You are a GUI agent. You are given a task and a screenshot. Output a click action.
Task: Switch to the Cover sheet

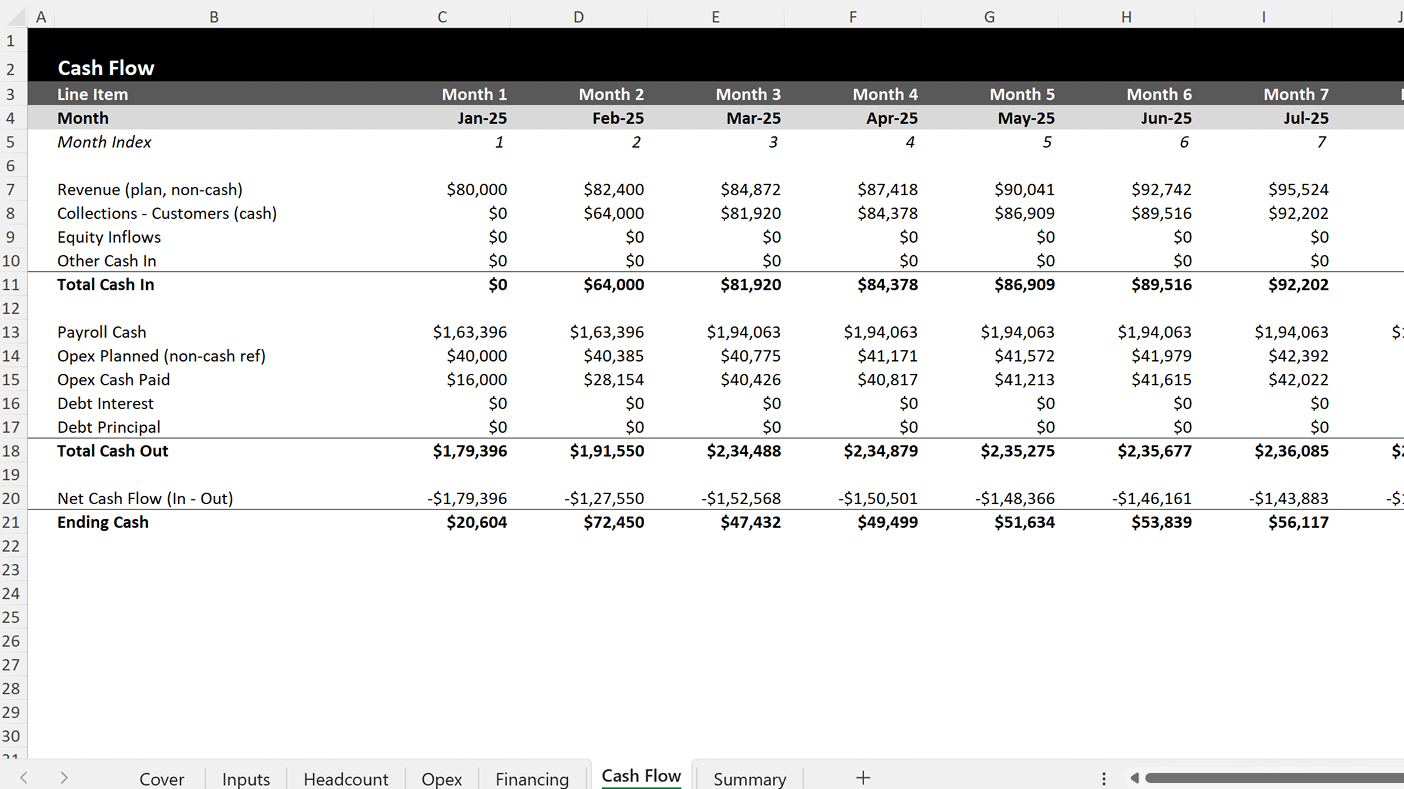pos(161,778)
